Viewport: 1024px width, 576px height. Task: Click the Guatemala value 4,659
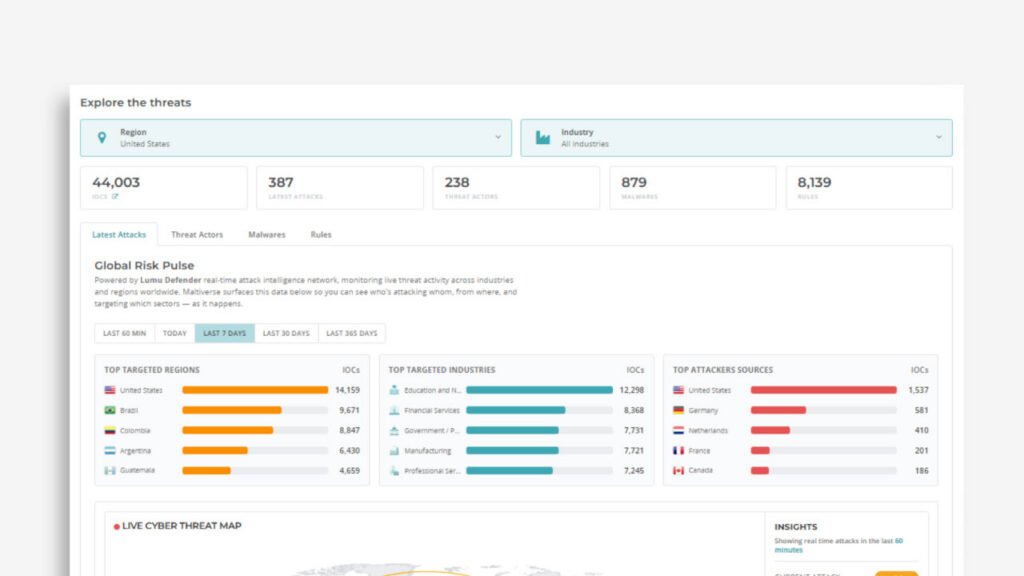coord(349,470)
